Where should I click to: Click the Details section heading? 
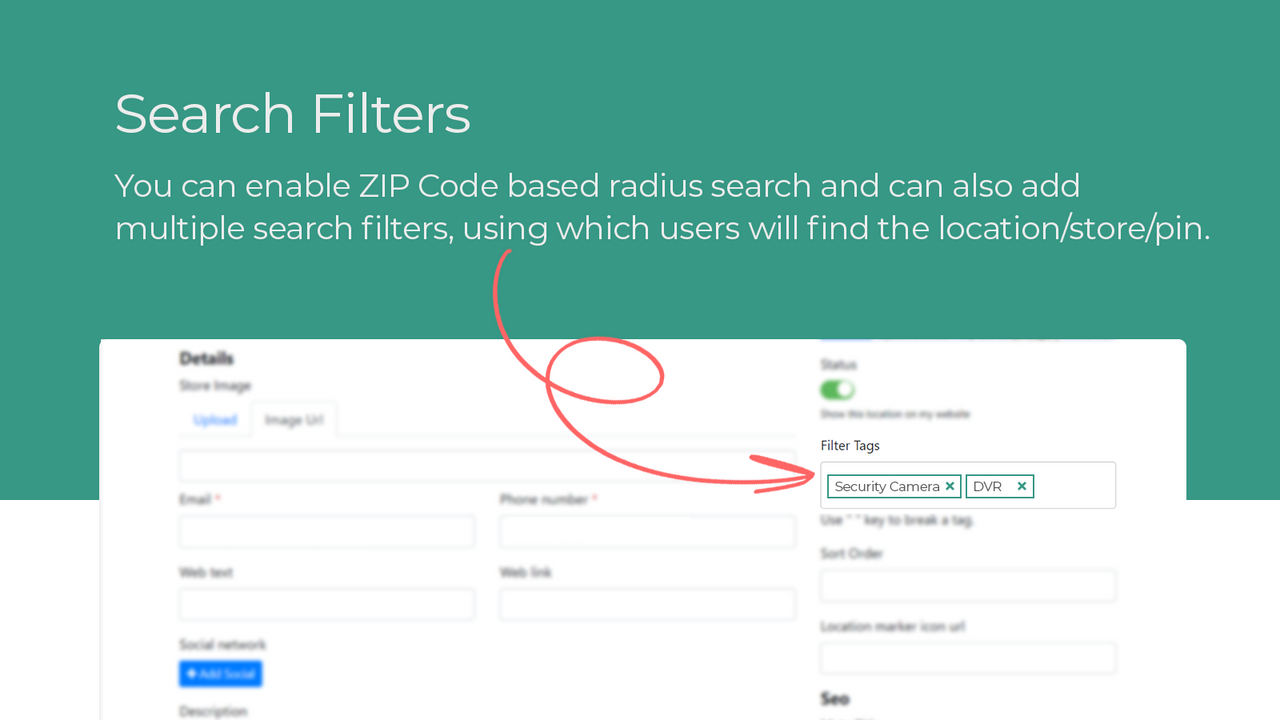tap(207, 358)
